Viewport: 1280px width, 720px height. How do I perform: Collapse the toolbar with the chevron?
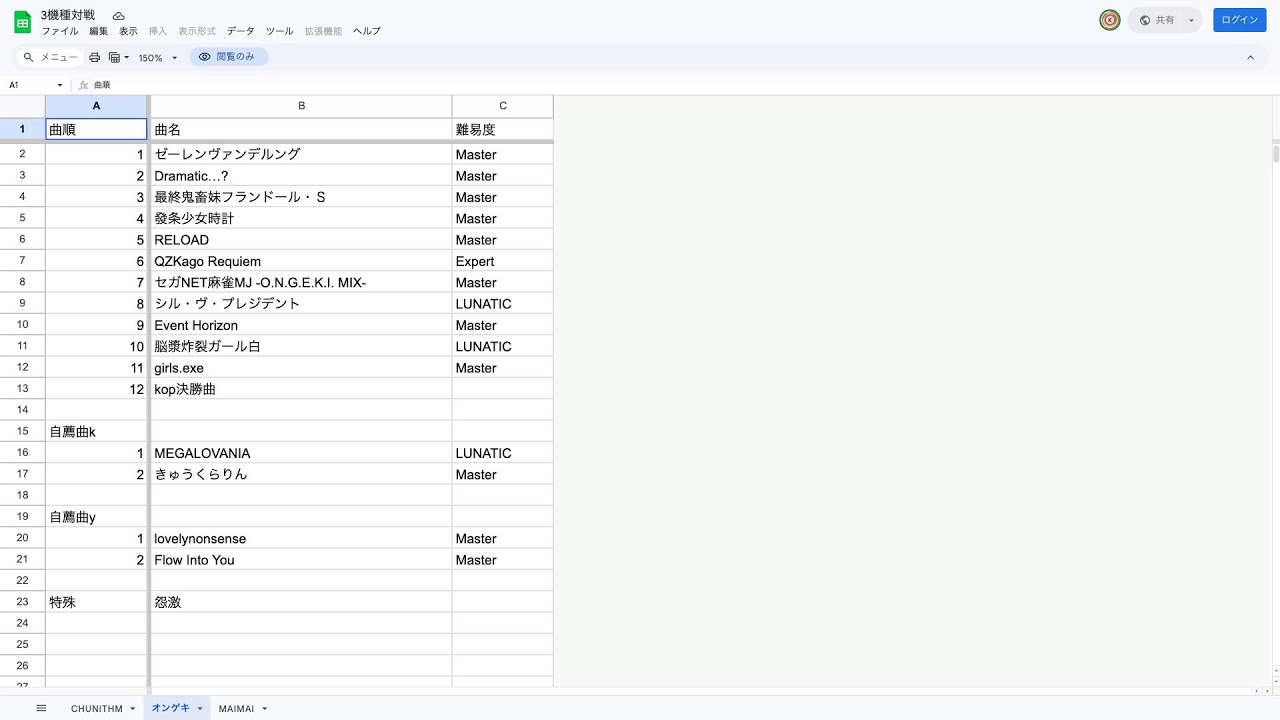click(1250, 58)
